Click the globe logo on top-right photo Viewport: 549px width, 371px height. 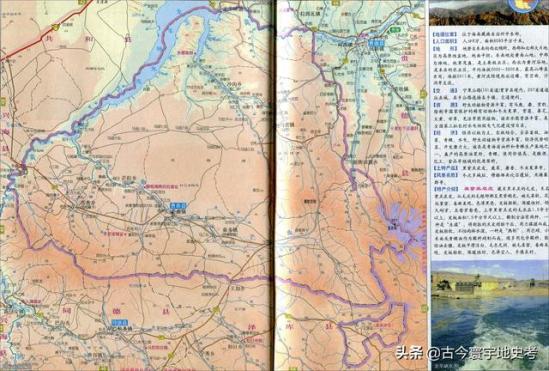point(522,6)
